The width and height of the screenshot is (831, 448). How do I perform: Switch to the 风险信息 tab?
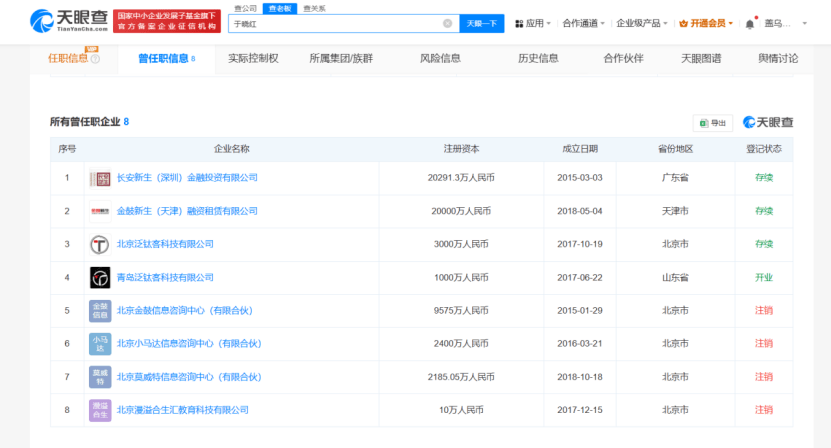coord(440,59)
